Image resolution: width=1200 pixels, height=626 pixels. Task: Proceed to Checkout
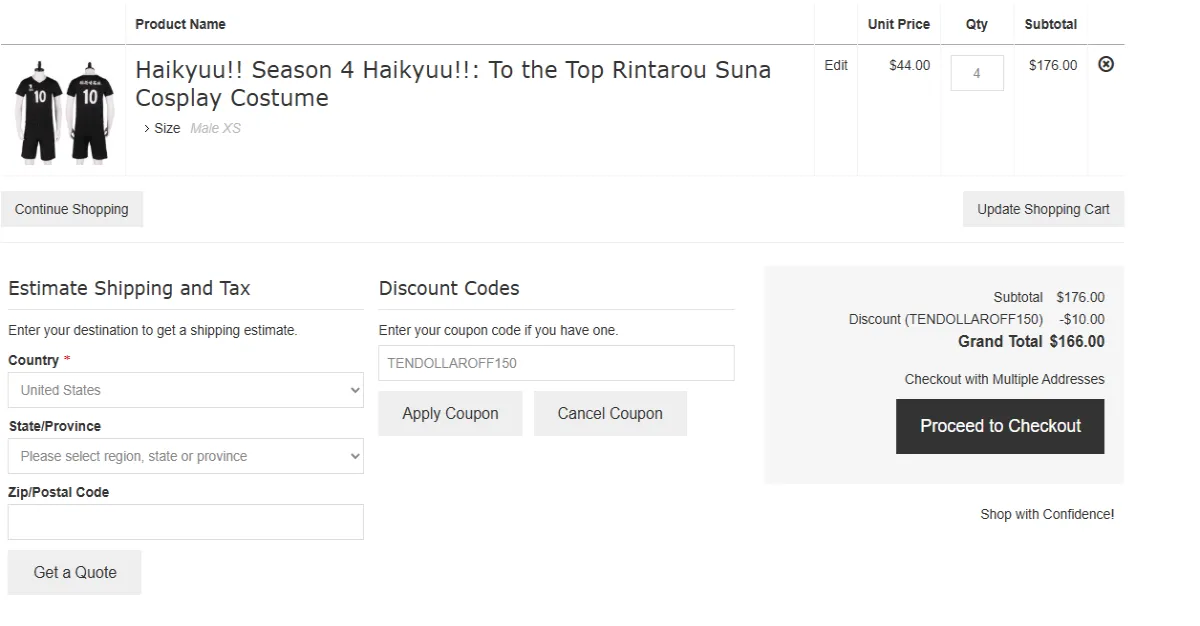point(1000,426)
